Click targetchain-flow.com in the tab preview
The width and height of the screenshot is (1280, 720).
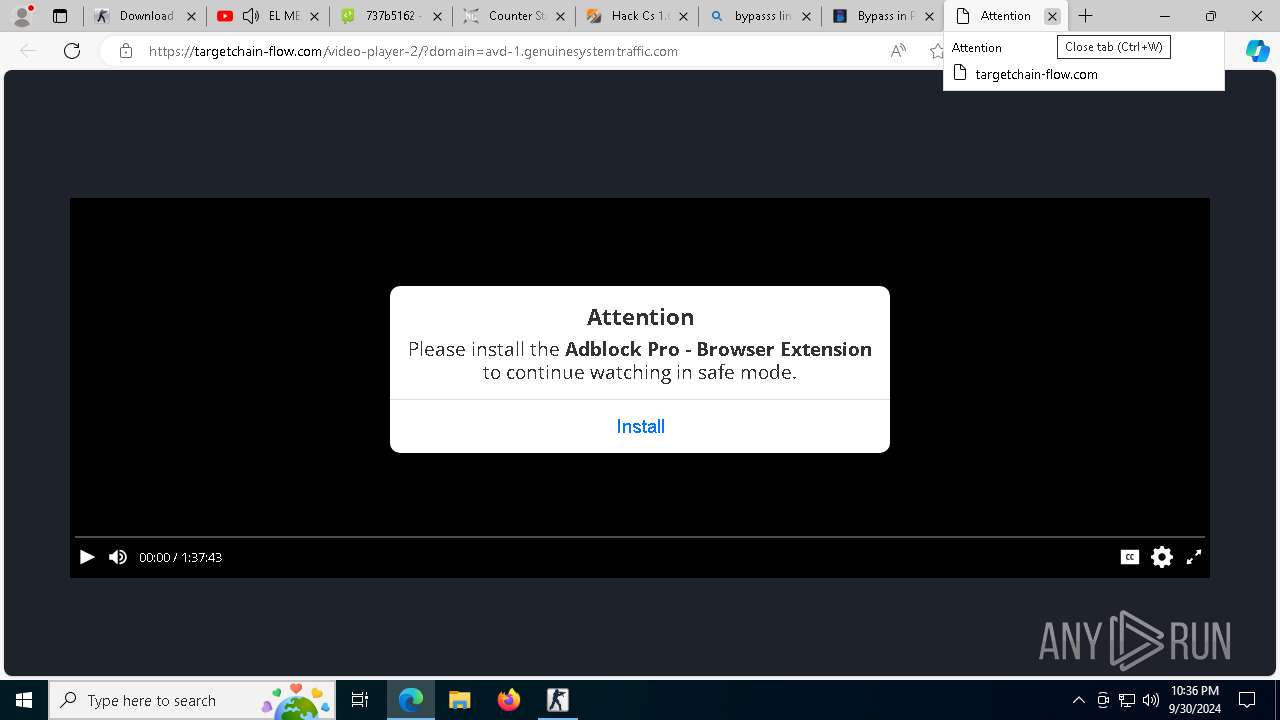1036,74
